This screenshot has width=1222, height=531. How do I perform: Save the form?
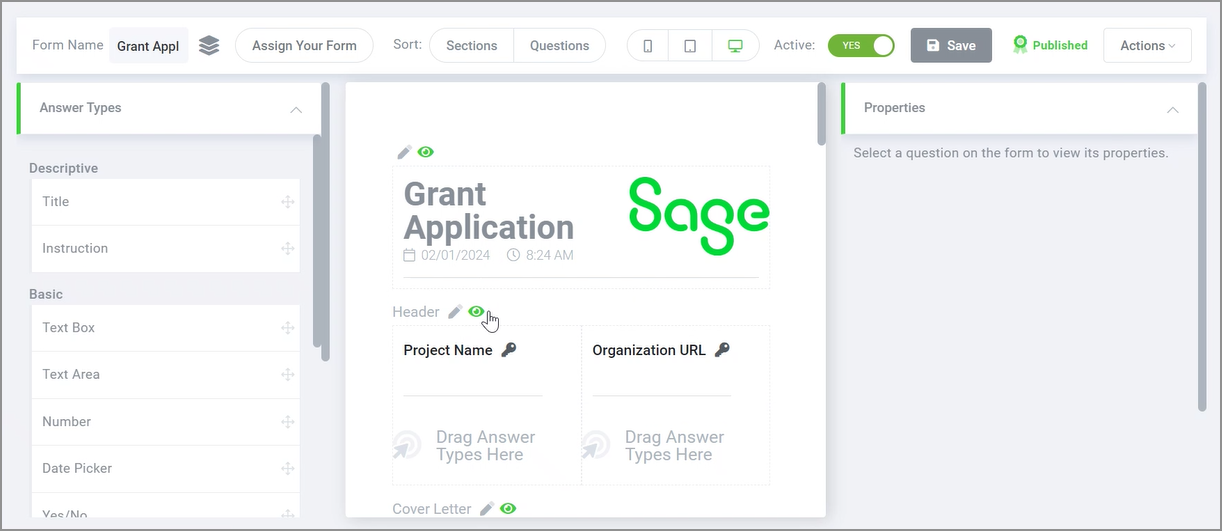951,46
